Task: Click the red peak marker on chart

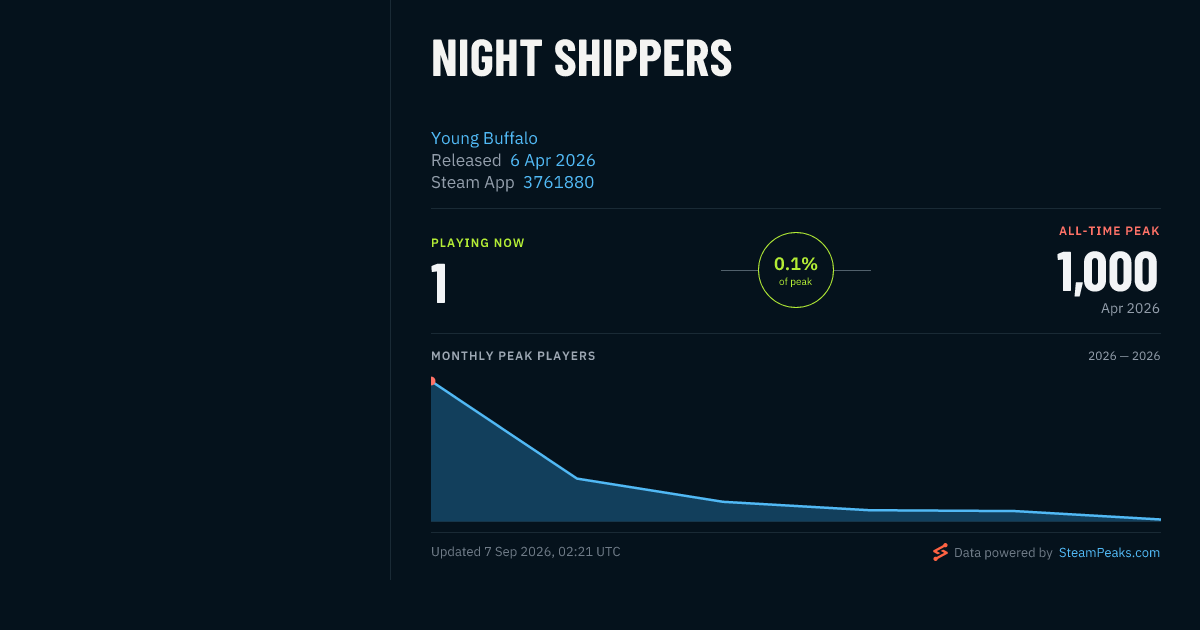Action: 433,381
